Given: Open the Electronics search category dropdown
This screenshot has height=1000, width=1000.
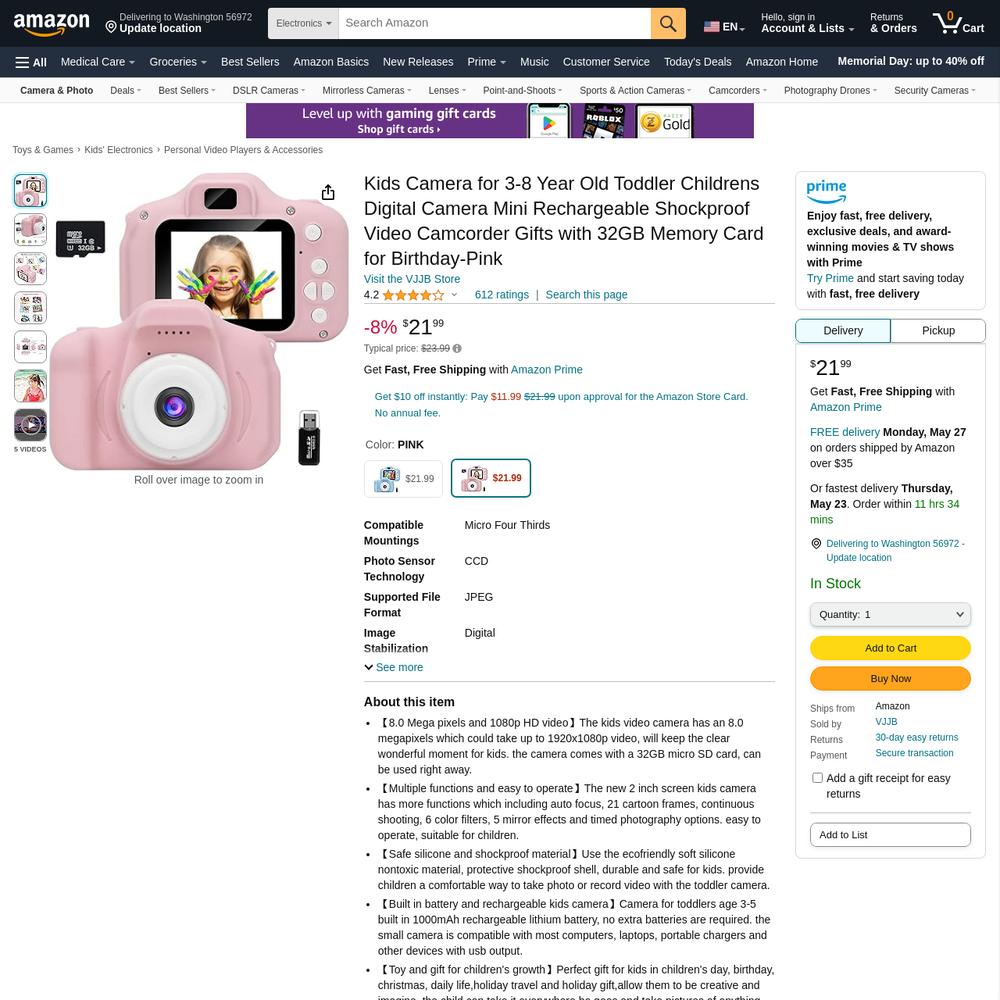Looking at the screenshot, I should coord(304,24).
